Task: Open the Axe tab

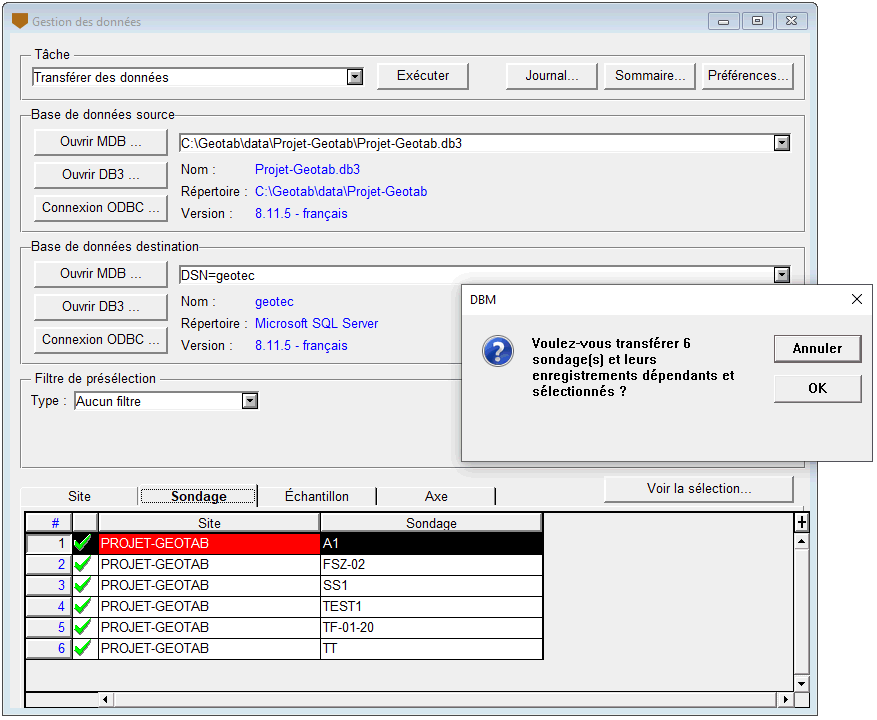Action: (x=436, y=496)
